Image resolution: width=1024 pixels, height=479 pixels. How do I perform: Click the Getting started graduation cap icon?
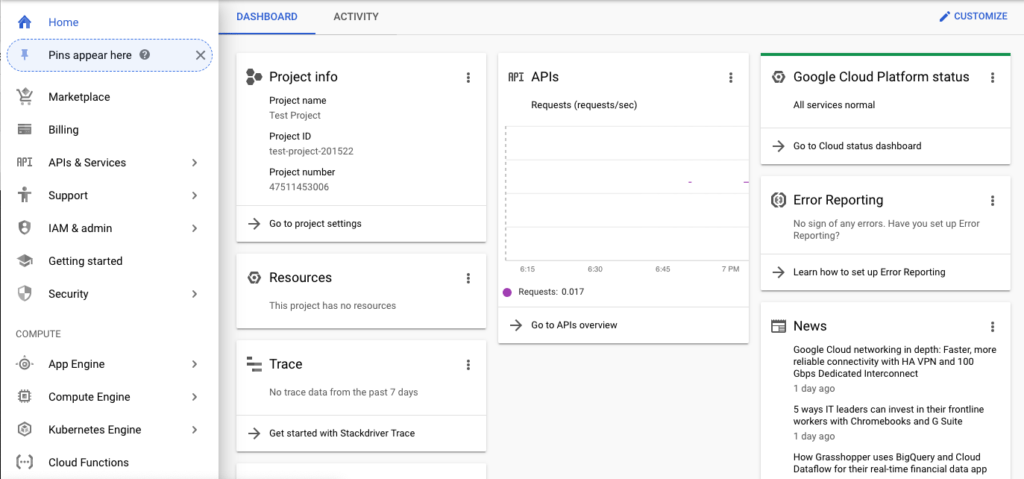pos(25,261)
